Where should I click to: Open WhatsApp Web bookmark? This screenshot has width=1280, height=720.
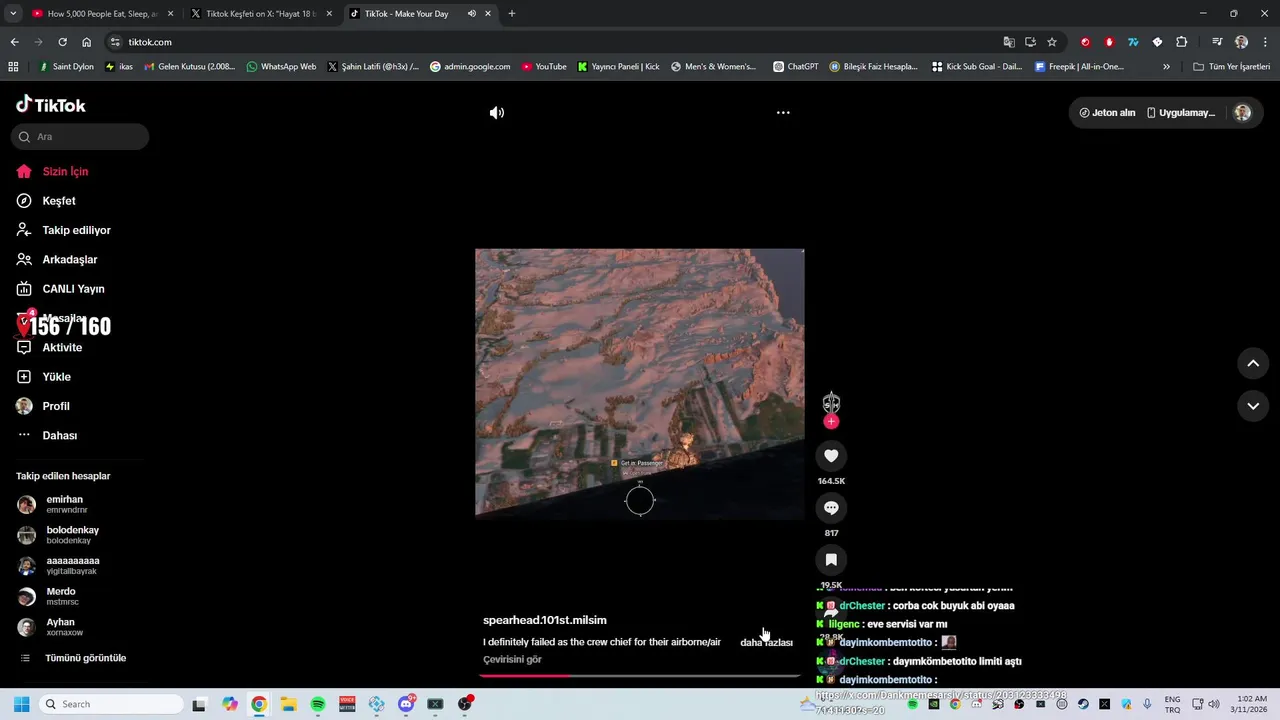coord(281,67)
